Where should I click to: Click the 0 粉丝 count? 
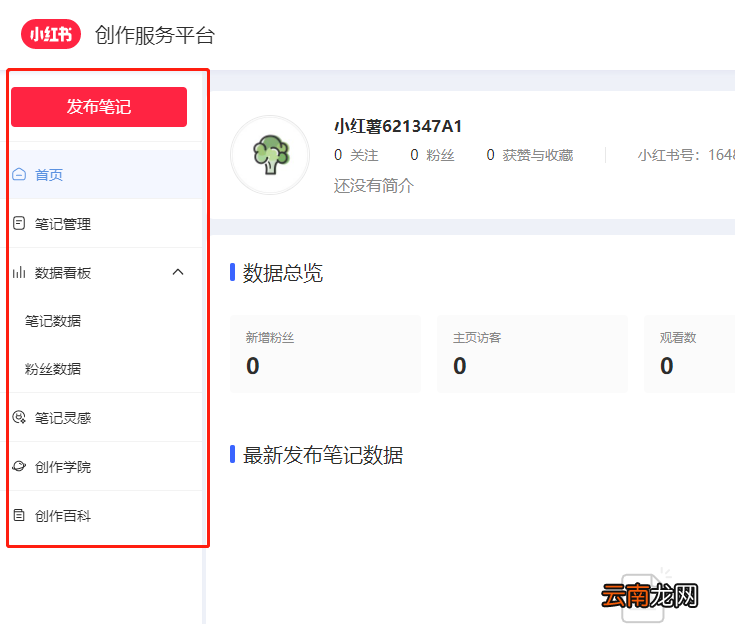point(432,155)
